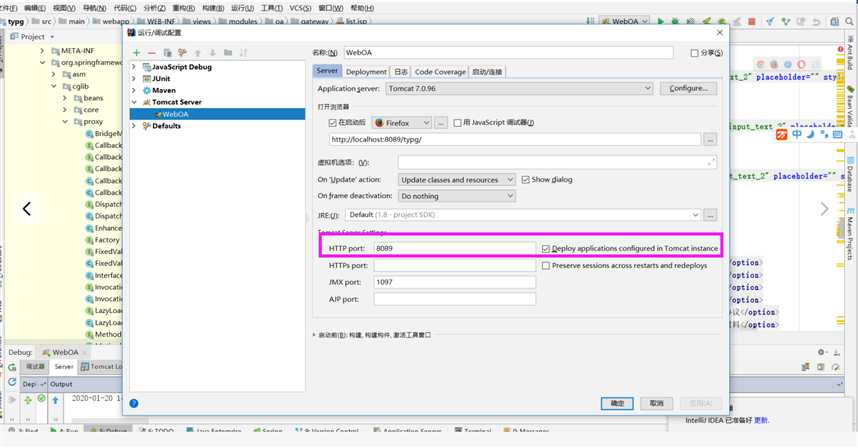The image size is (858, 448).
Task: Click HTTP port field with 8089
Action: [455, 248]
